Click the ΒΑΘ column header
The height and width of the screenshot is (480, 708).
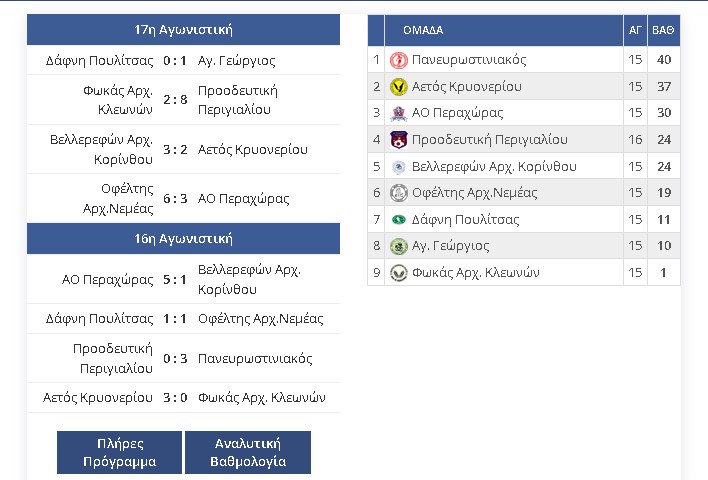pos(663,30)
